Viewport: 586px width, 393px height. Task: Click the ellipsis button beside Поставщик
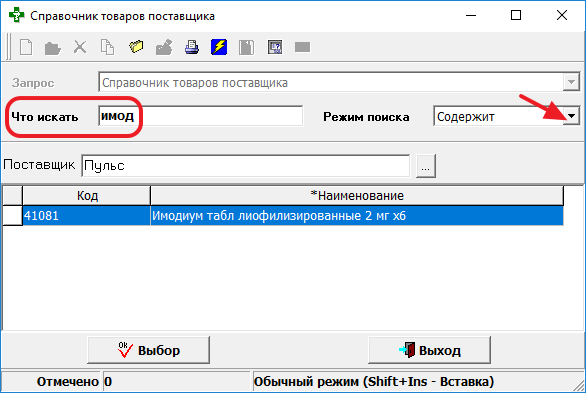(426, 166)
